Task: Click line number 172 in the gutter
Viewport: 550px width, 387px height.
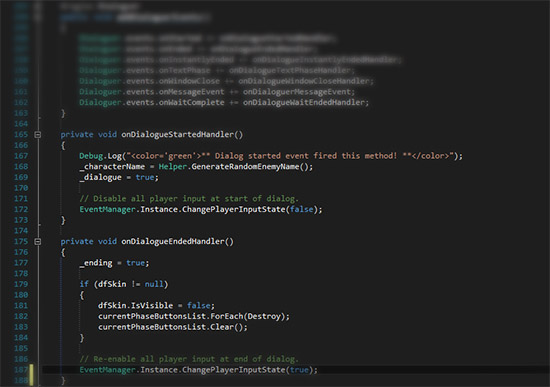Action: tap(21, 209)
